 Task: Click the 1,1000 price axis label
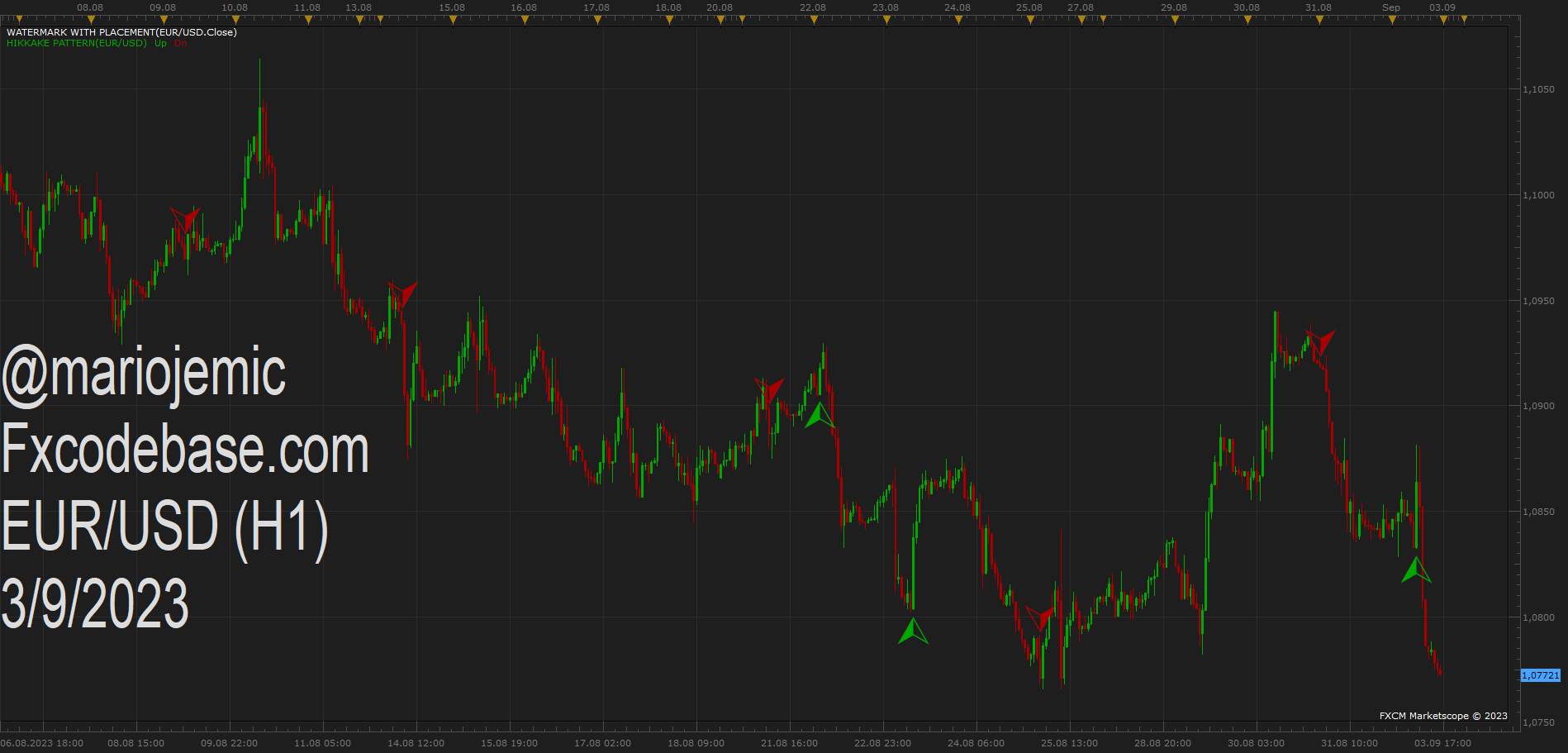(1538, 195)
